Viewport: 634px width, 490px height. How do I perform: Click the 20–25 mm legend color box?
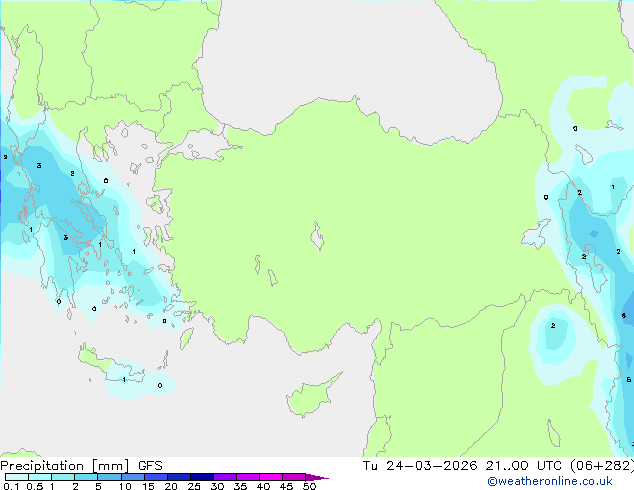(x=179, y=477)
